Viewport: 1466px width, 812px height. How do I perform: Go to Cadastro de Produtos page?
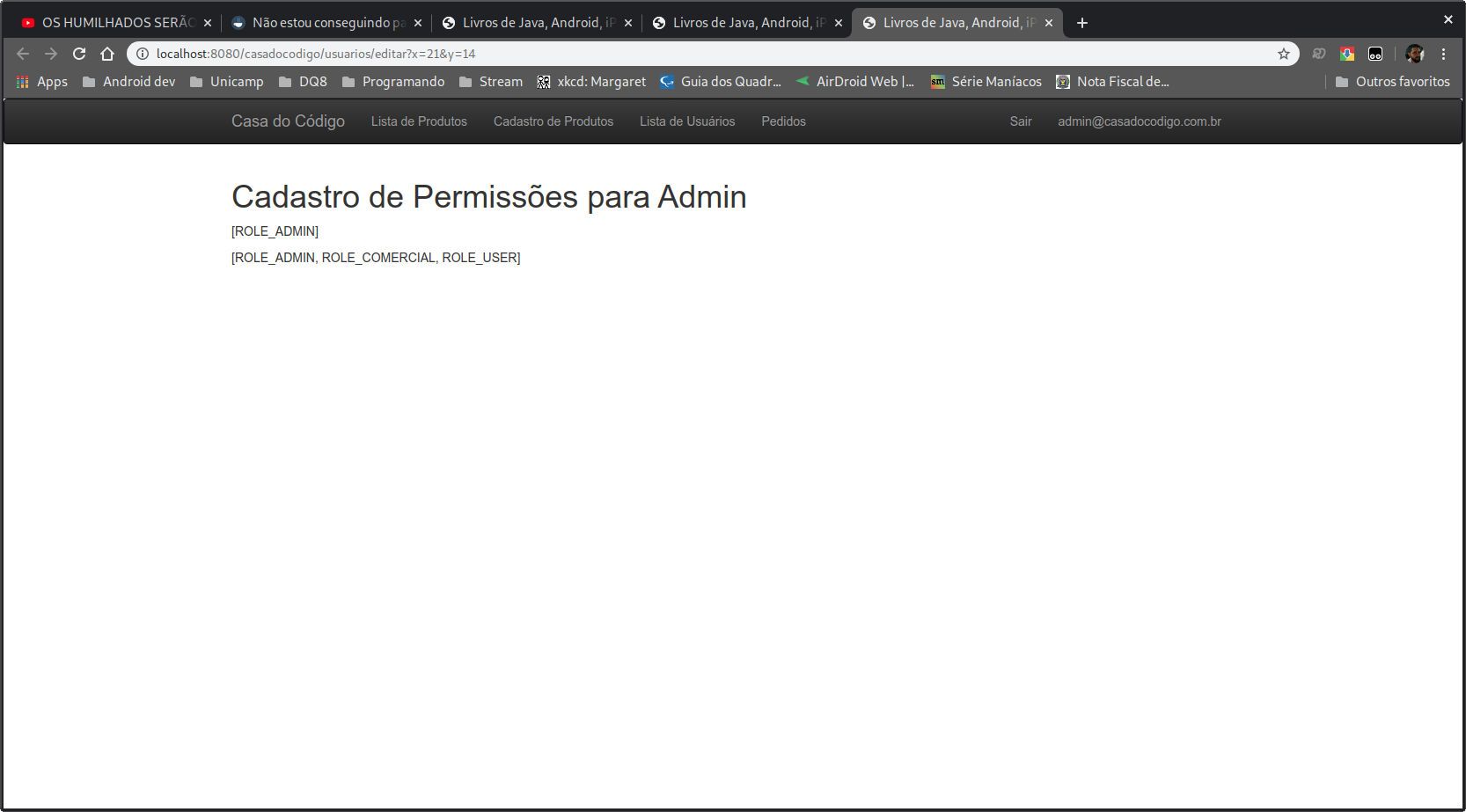(553, 121)
